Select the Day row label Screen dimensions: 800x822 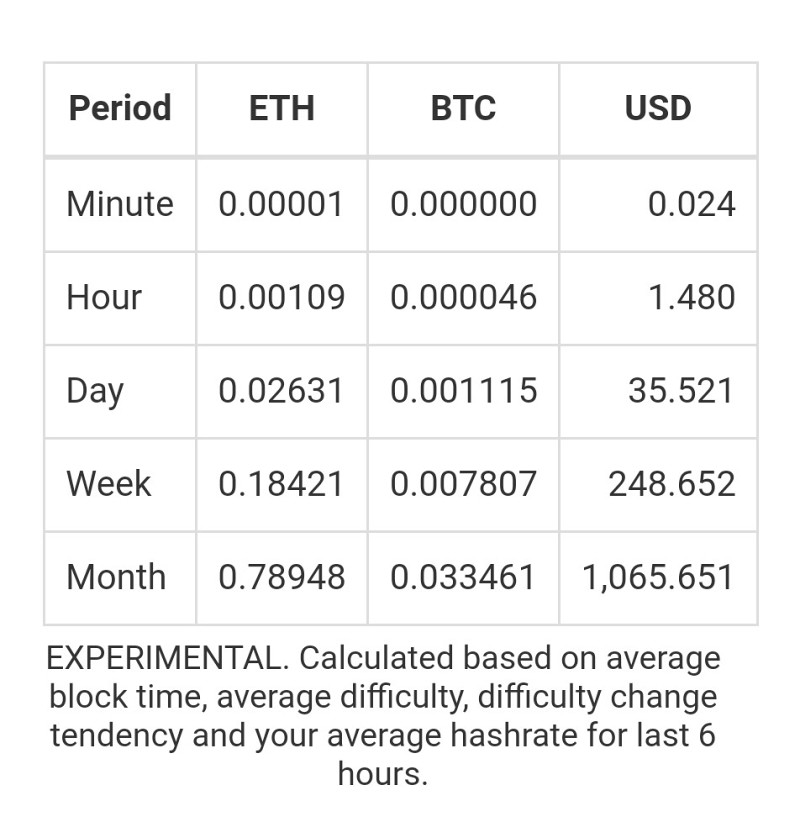[x=95, y=391]
